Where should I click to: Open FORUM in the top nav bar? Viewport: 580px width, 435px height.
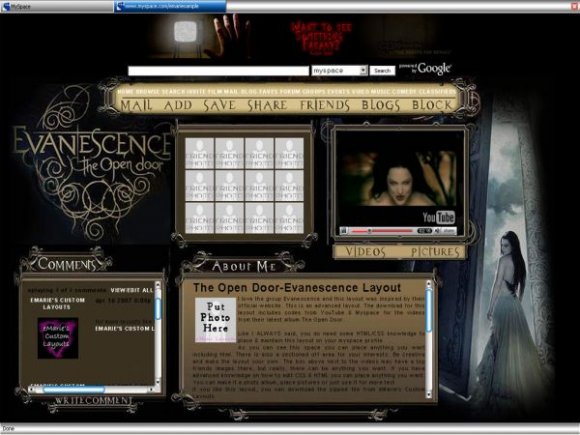[x=290, y=91]
